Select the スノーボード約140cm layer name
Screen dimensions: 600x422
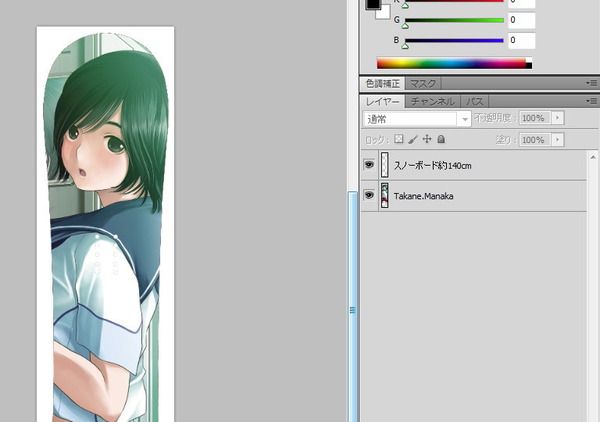(432, 165)
